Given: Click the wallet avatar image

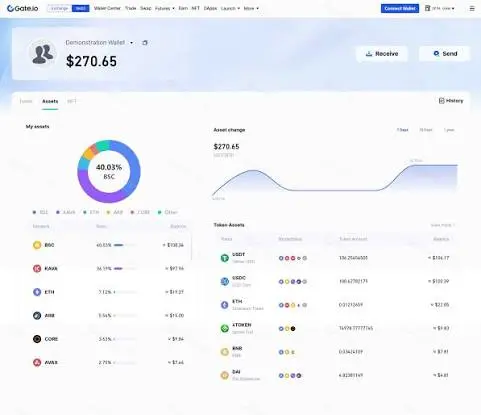Looking at the screenshot, I should [42, 54].
